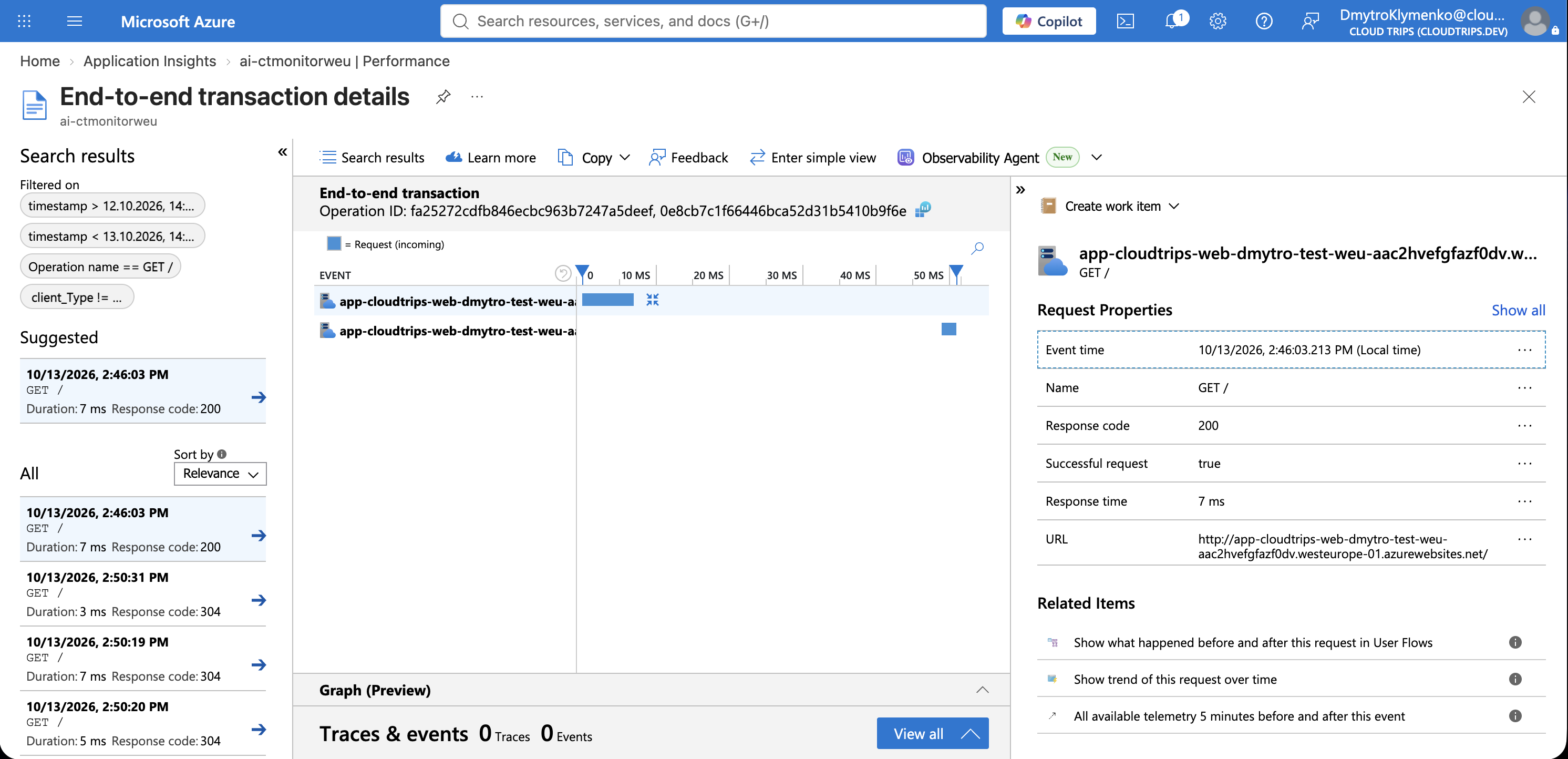Open the Sort by Relevance dropdown
Image resolution: width=1568 pixels, height=759 pixels.
click(220, 474)
